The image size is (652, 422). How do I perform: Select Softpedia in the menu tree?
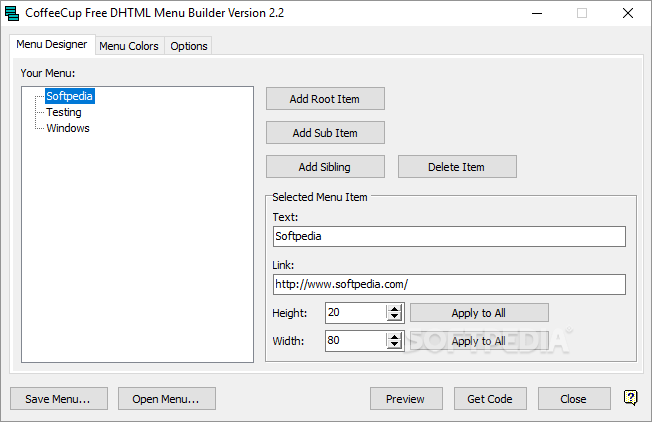[x=69, y=96]
